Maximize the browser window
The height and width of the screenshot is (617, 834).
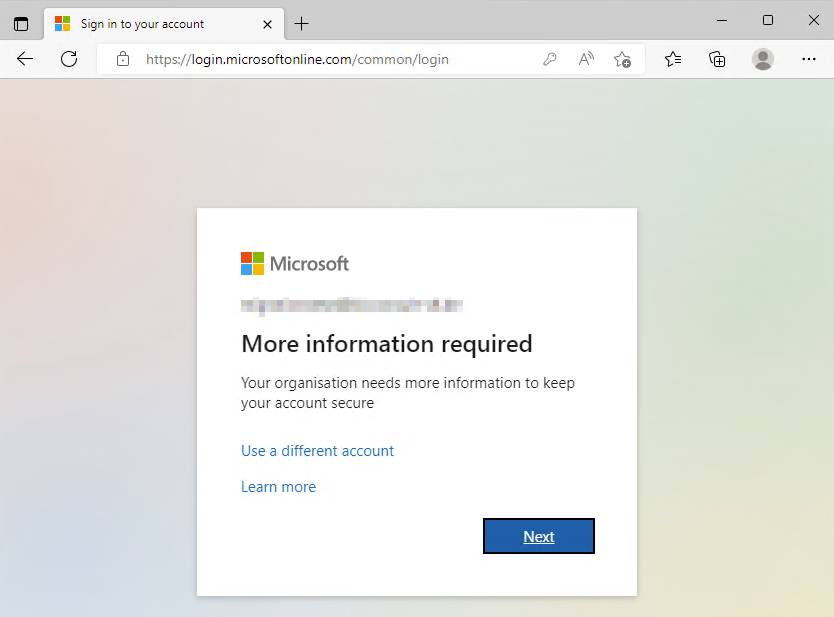point(768,20)
